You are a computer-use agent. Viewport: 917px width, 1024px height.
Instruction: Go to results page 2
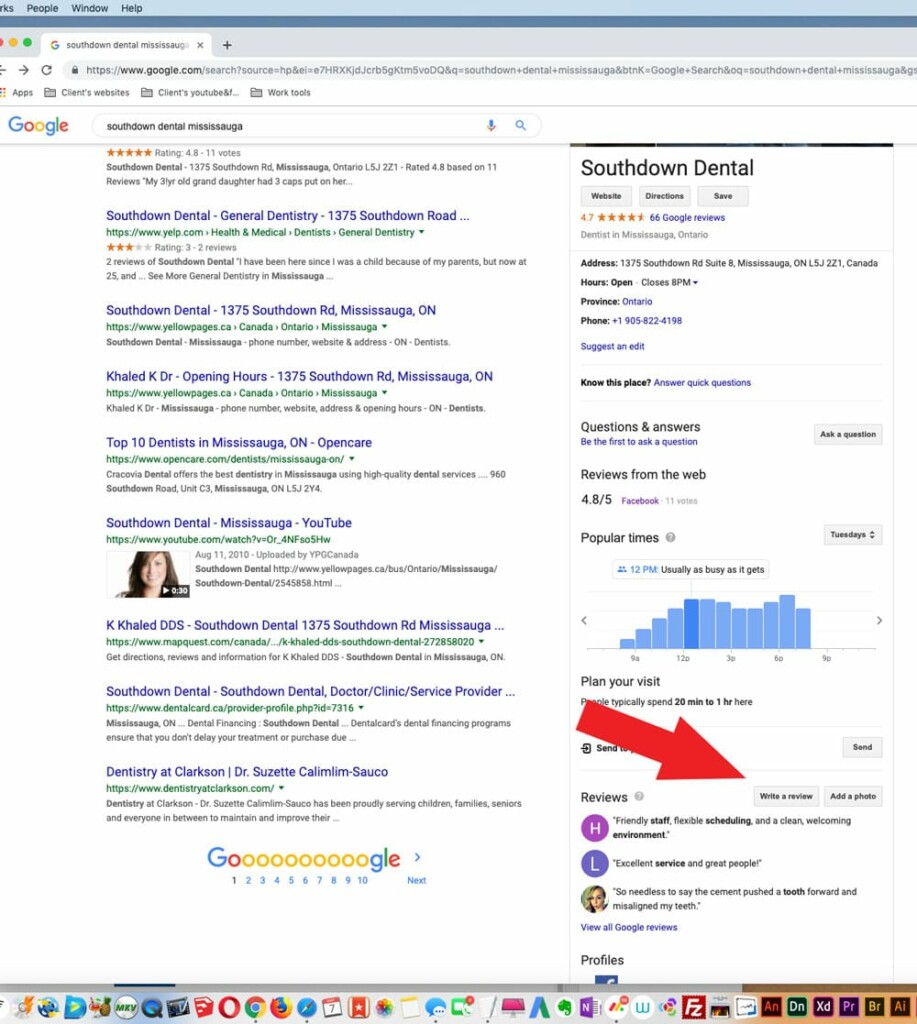point(248,880)
